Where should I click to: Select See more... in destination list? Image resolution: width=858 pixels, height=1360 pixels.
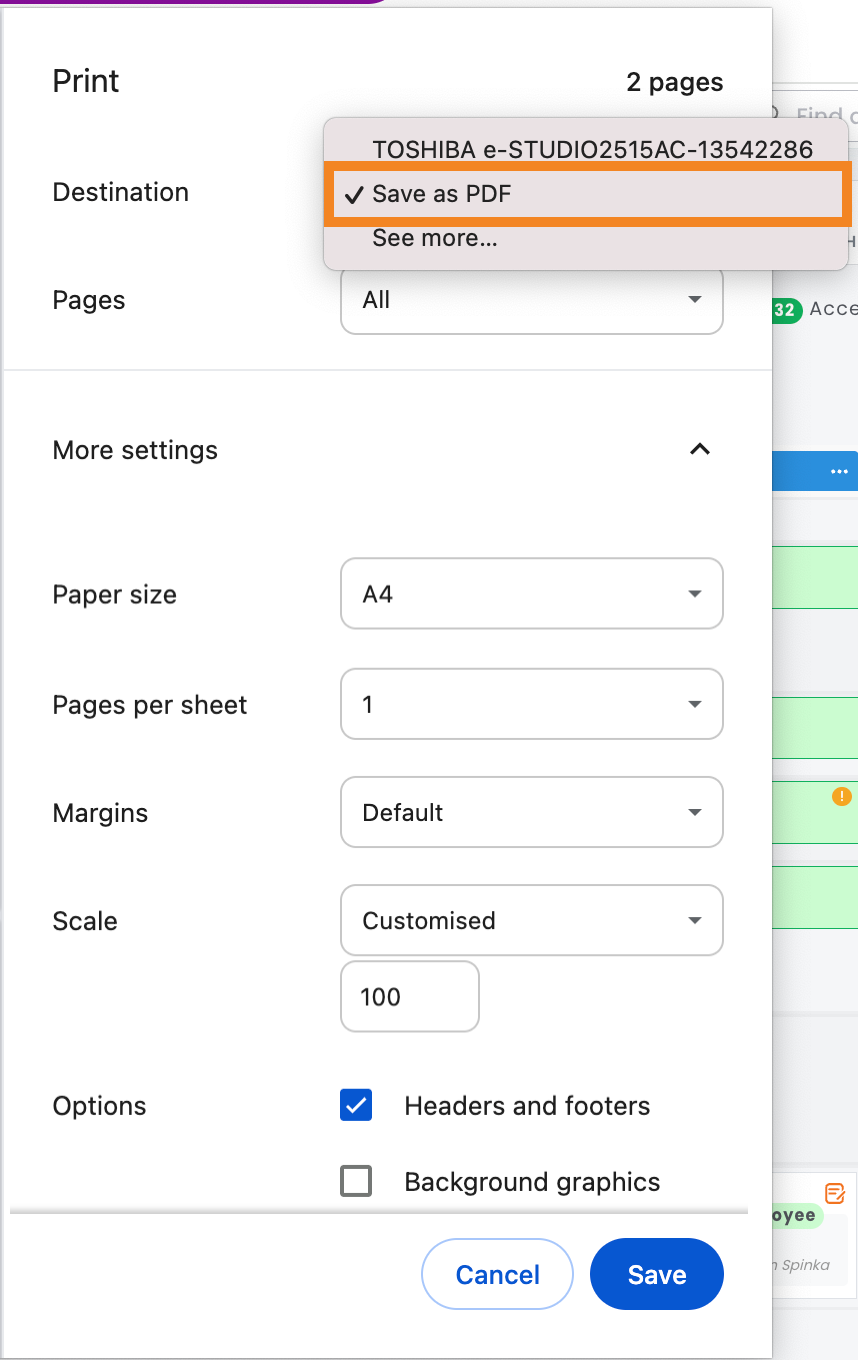[x=435, y=238]
